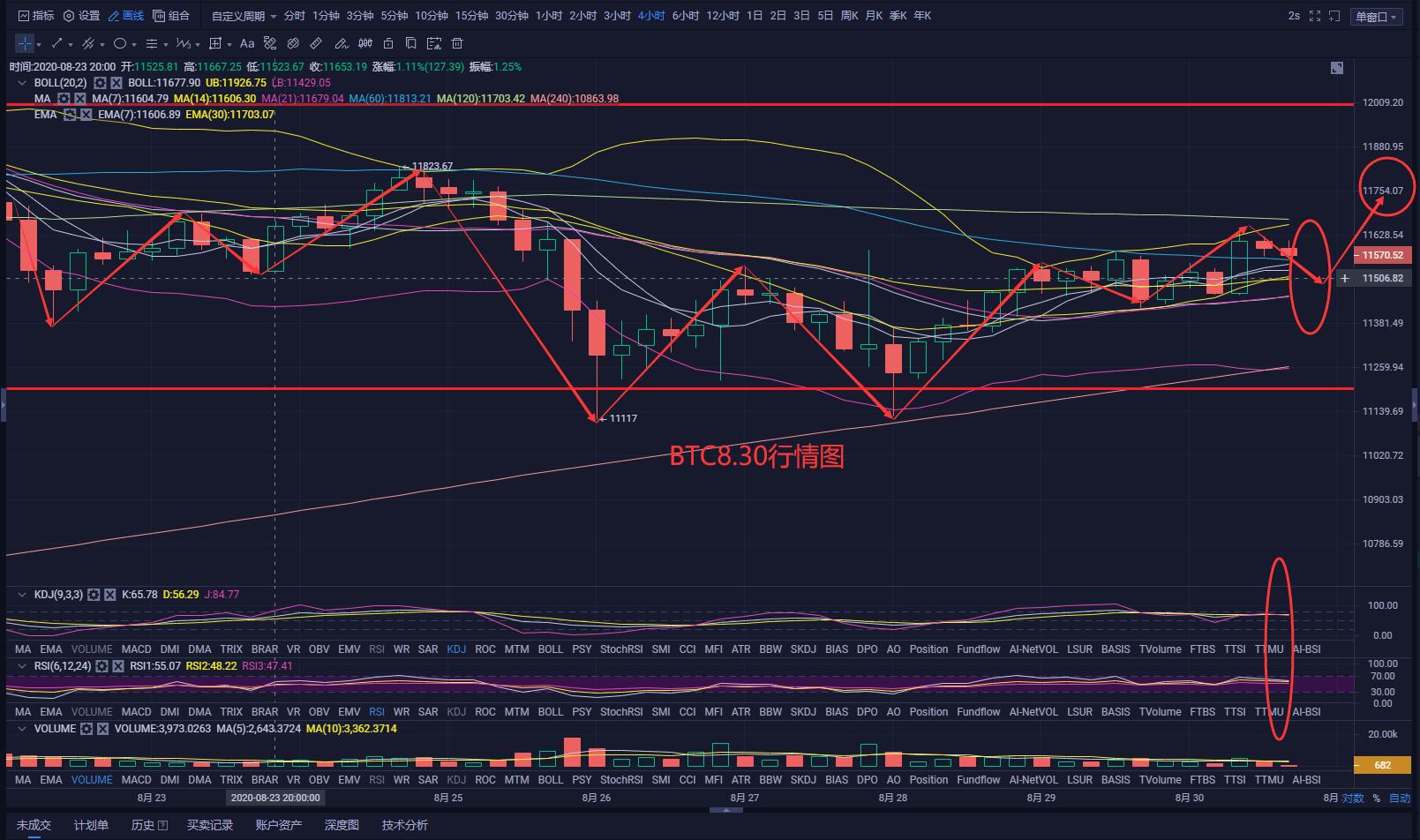Switch to the 未成交 open orders tab

34,825
